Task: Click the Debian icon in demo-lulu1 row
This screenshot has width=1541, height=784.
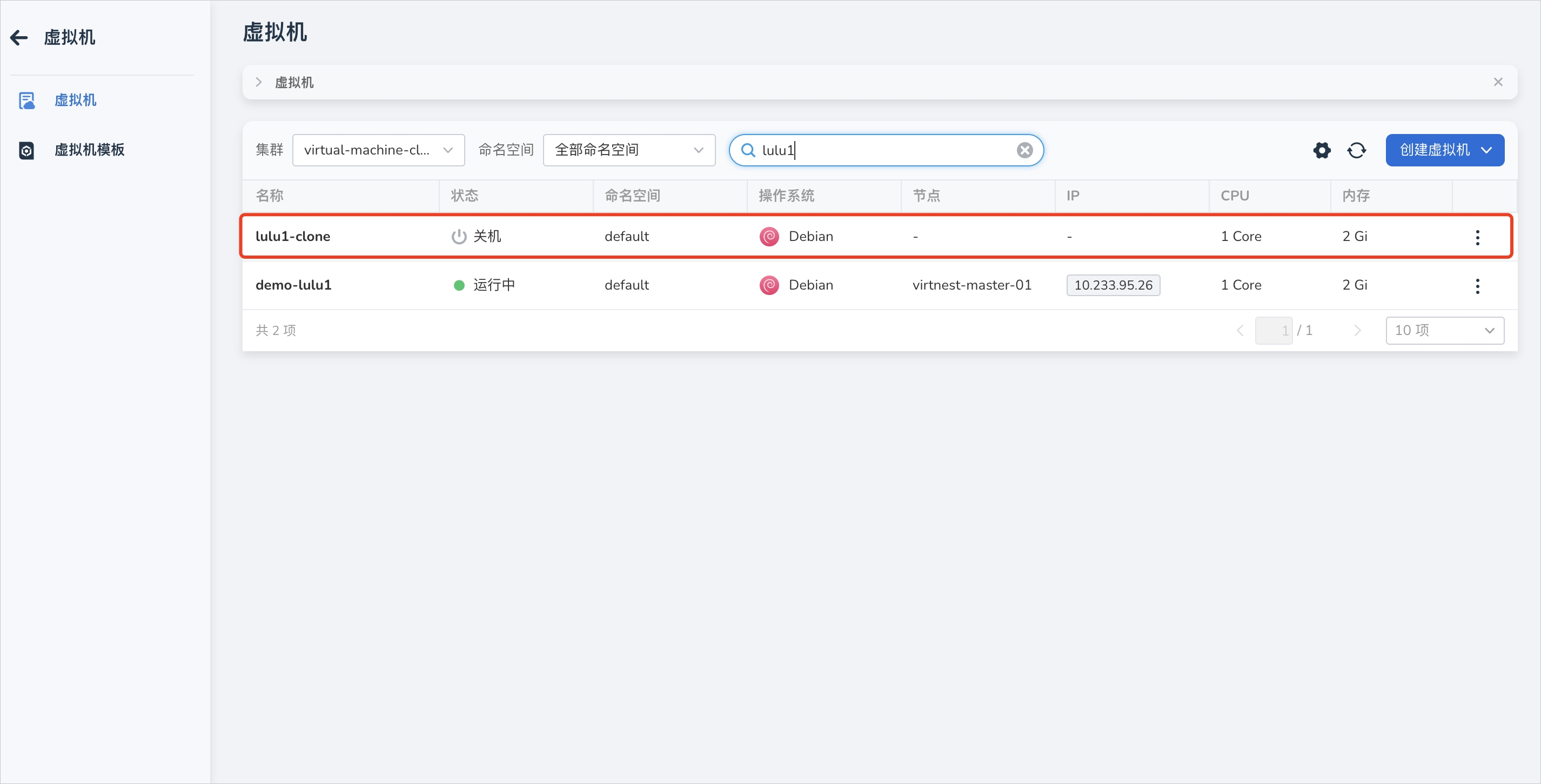Action: pyautogui.click(x=769, y=285)
